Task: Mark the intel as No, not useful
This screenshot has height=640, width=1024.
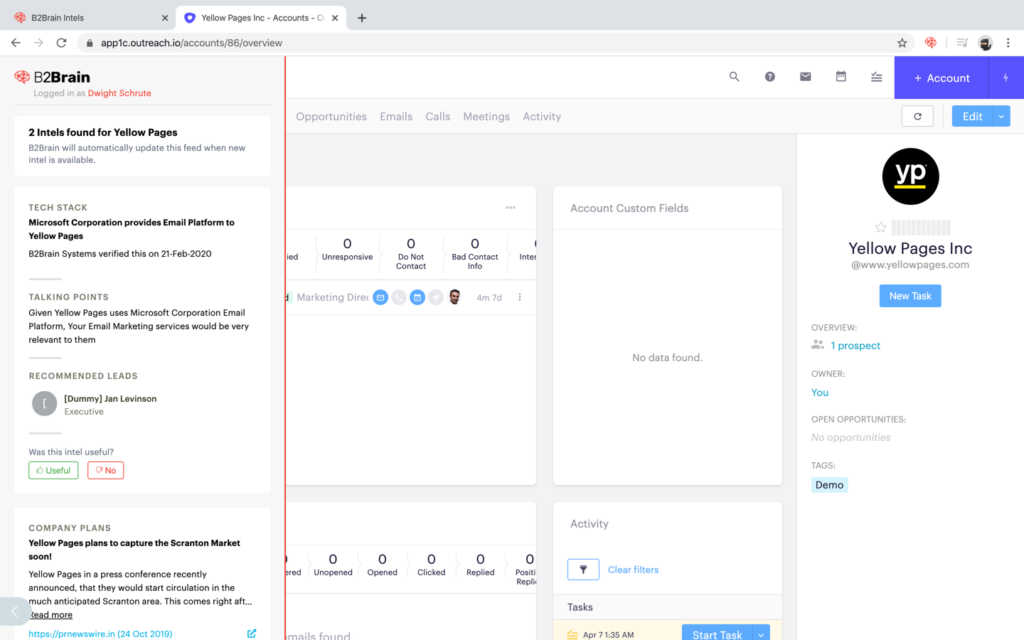Action: click(x=105, y=470)
